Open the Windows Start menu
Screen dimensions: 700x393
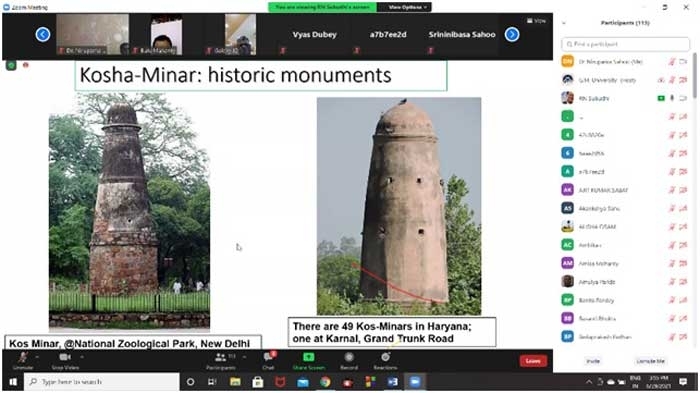(12, 382)
